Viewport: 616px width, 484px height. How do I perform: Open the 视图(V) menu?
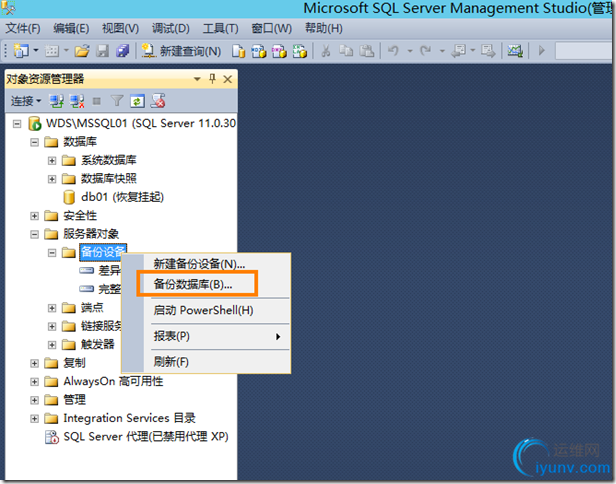click(121, 28)
